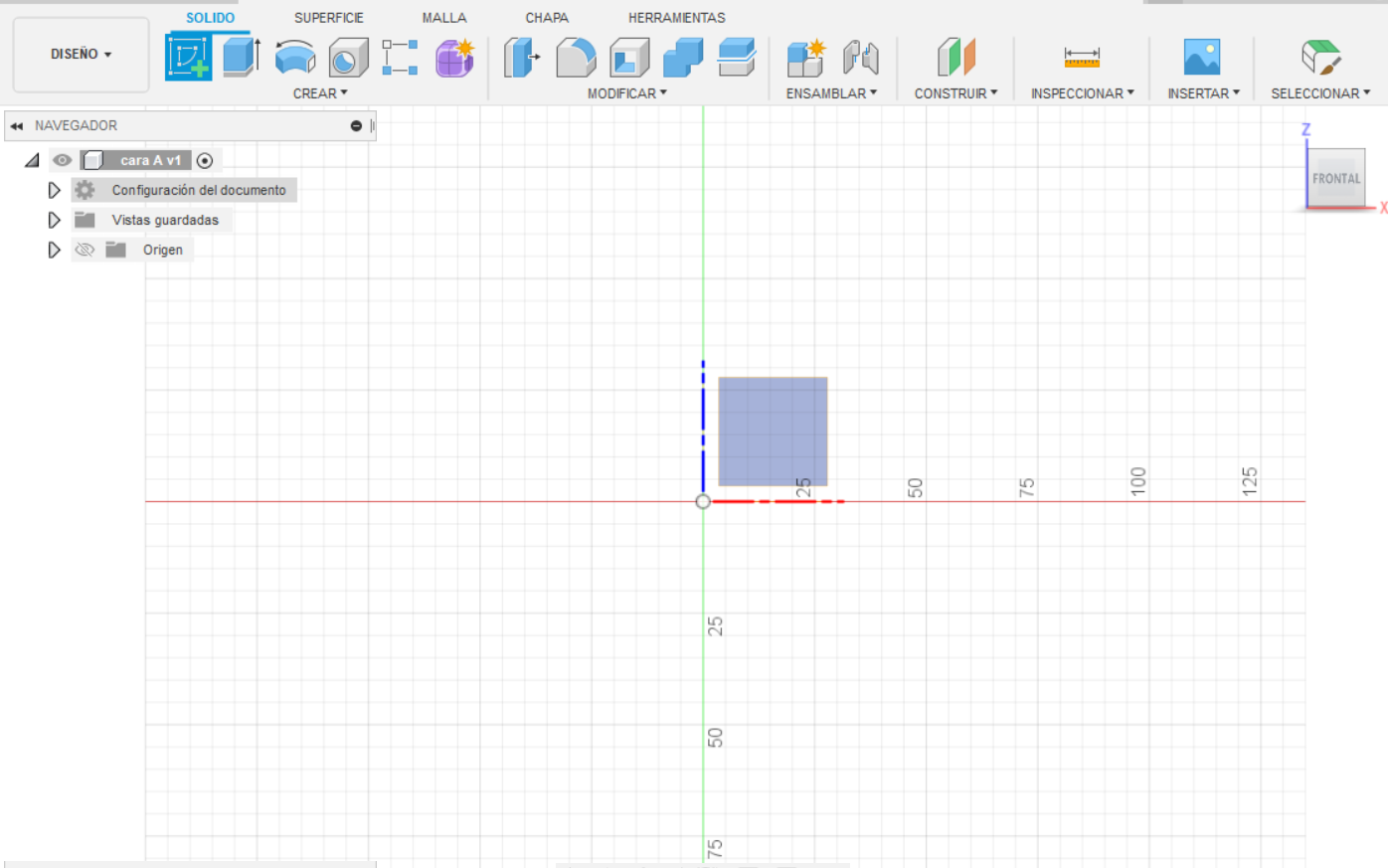Expand the Configuración del documento node
Image resolution: width=1388 pixels, height=868 pixels.
point(55,190)
